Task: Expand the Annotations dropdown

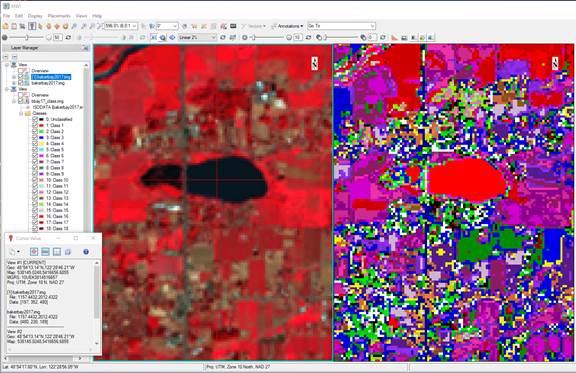Action: (287, 26)
